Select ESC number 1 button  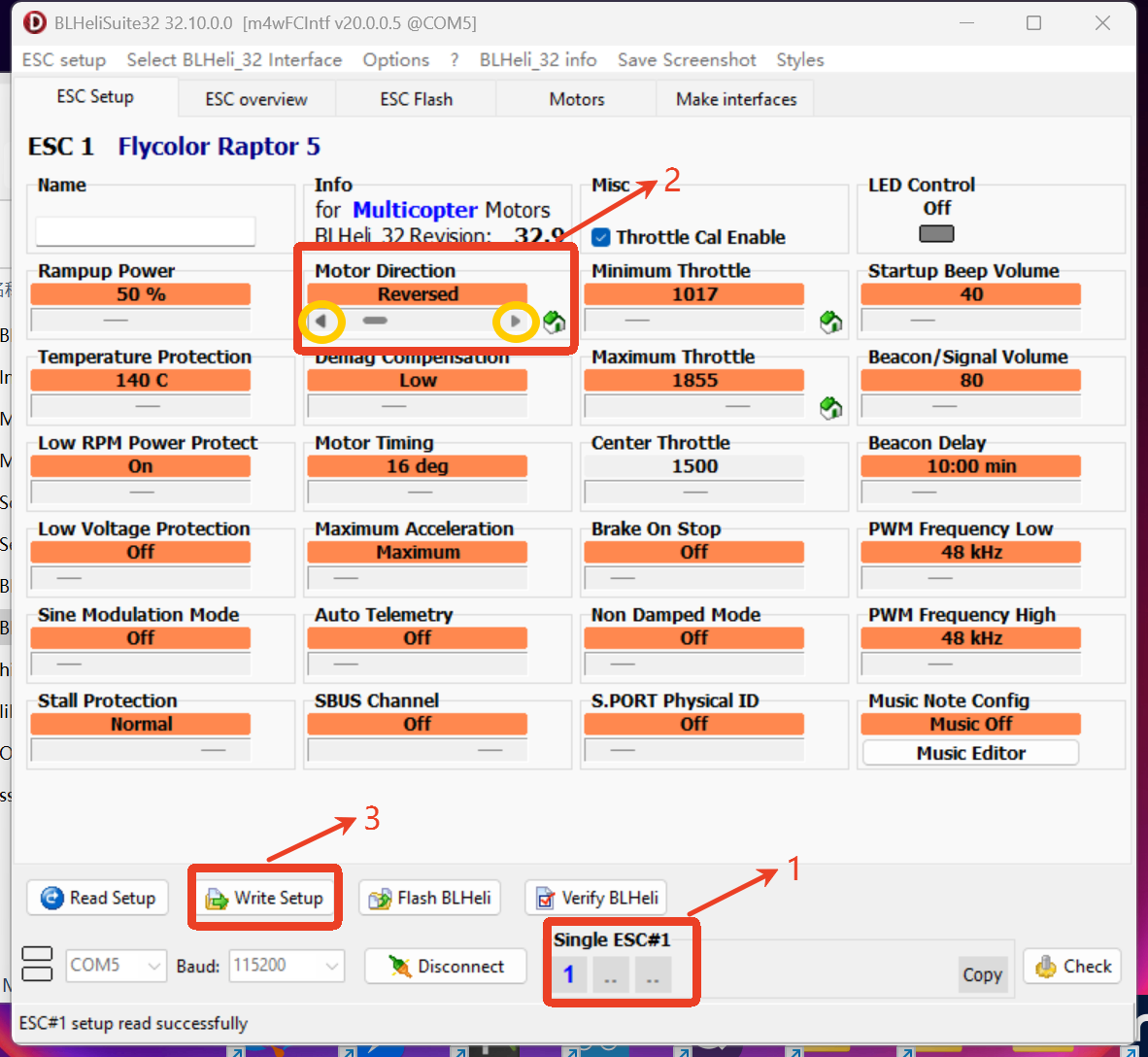(x=569, y=975)
